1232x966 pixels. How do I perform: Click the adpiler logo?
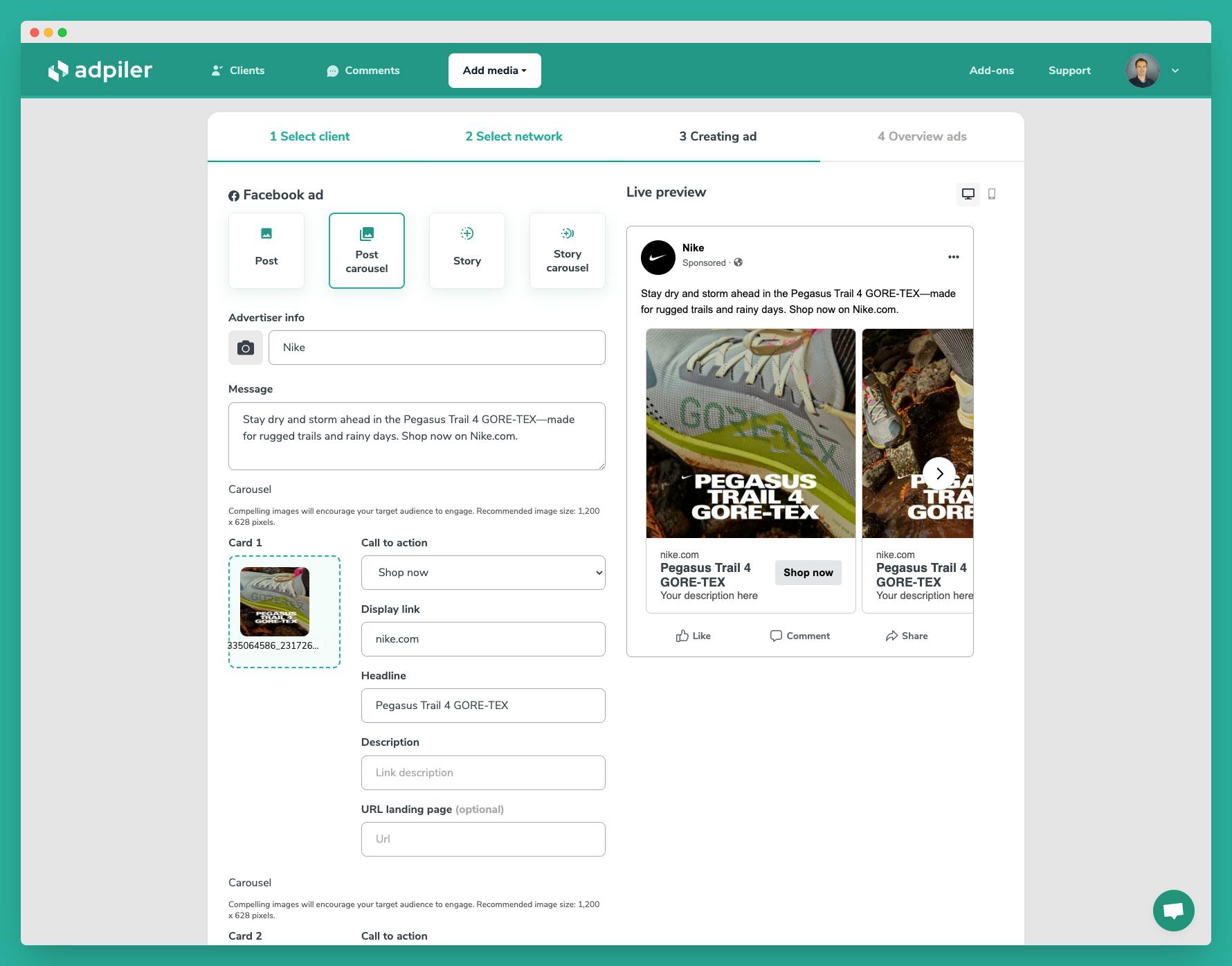click(100, 71)
